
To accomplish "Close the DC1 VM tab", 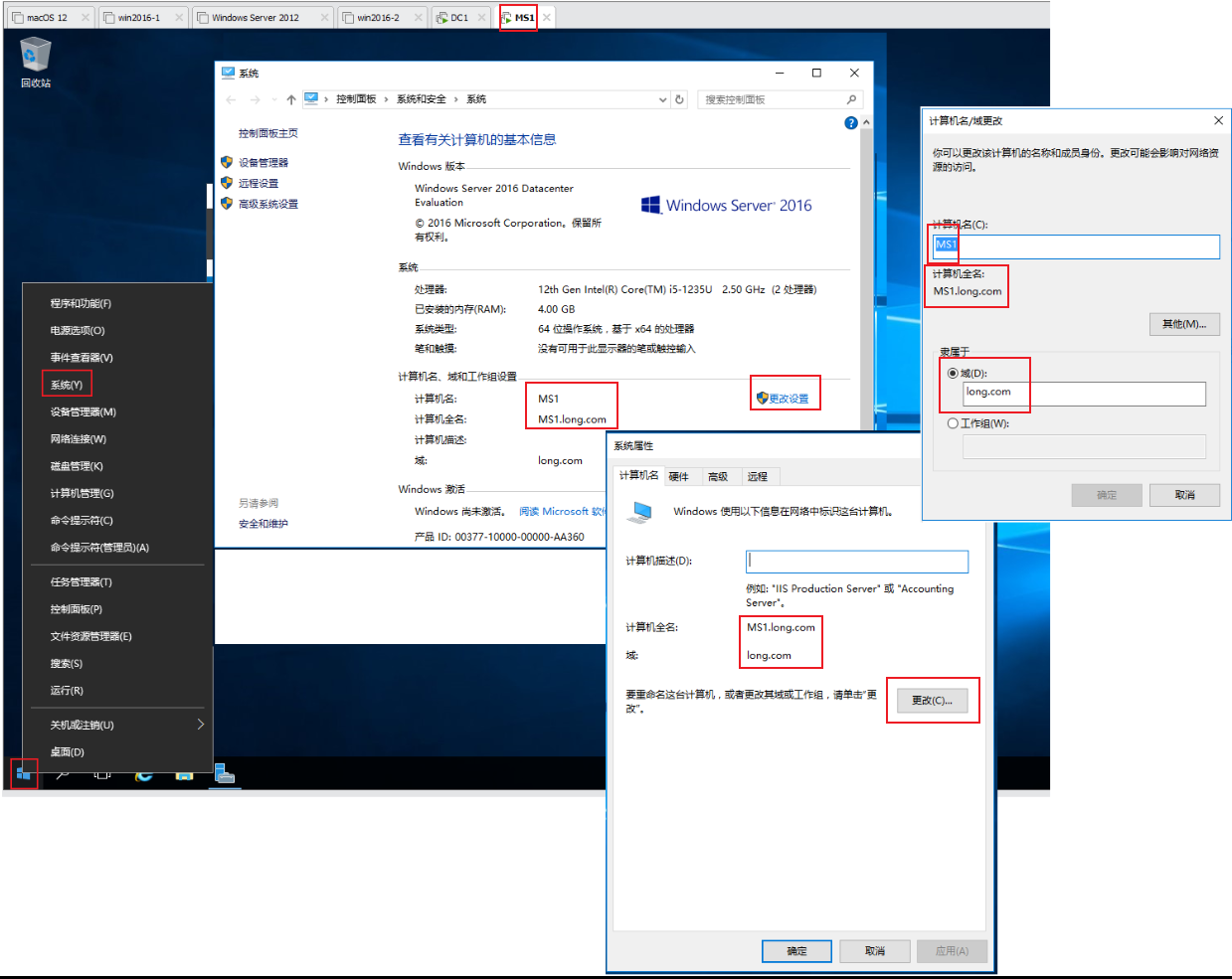I will click(481, 17).
